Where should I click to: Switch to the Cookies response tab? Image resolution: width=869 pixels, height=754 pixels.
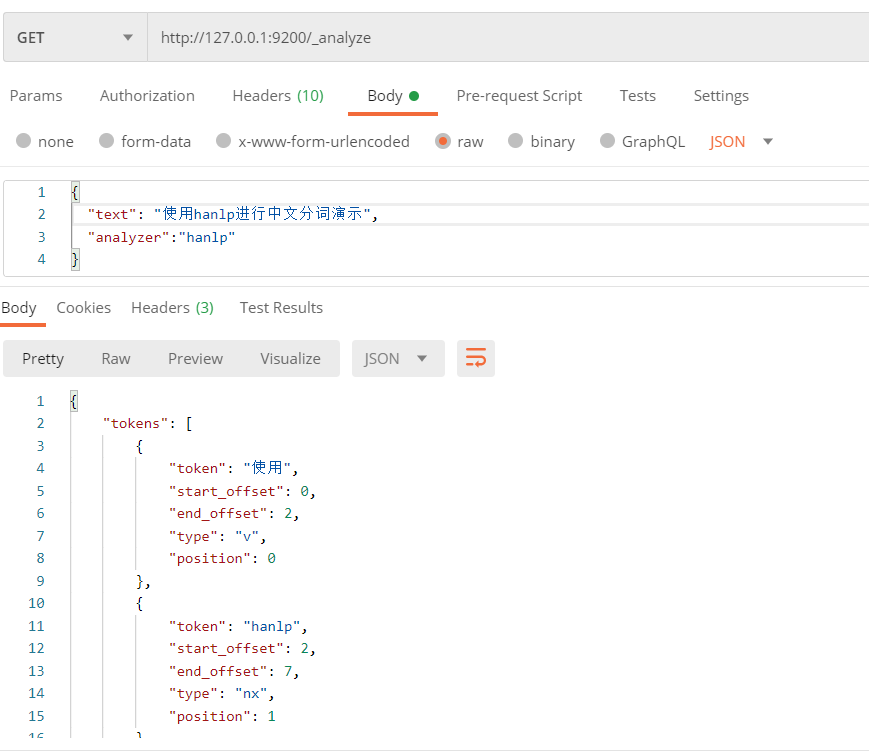[x=83, y=307]
